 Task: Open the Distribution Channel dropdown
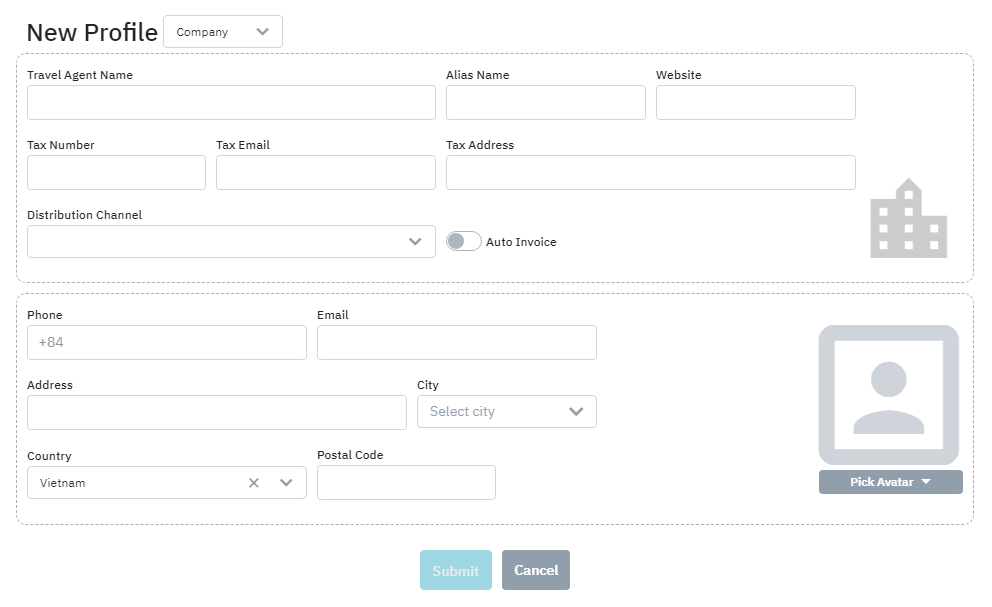click(231, 242)
